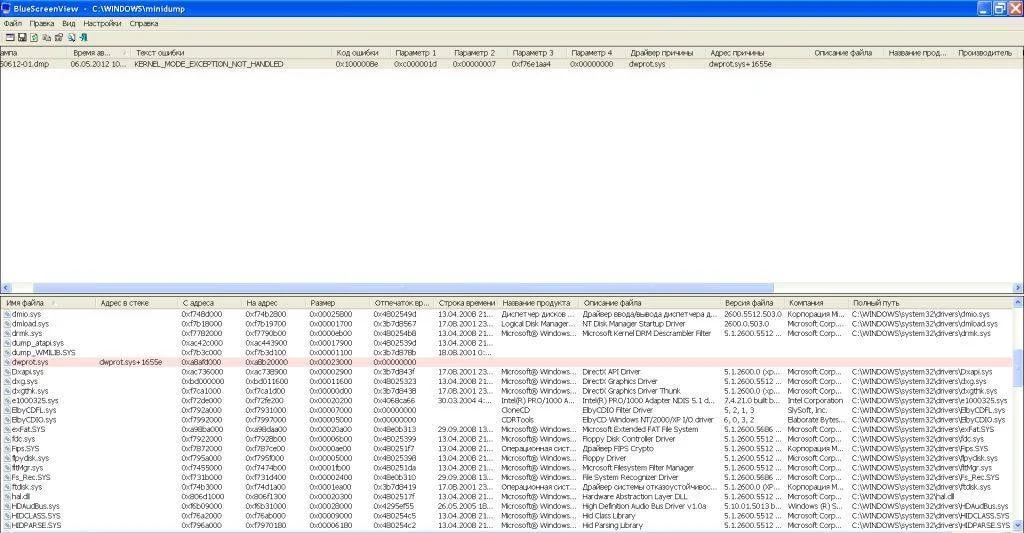
Task: Sort drivers by Имя файла column header
Action: 48,303
